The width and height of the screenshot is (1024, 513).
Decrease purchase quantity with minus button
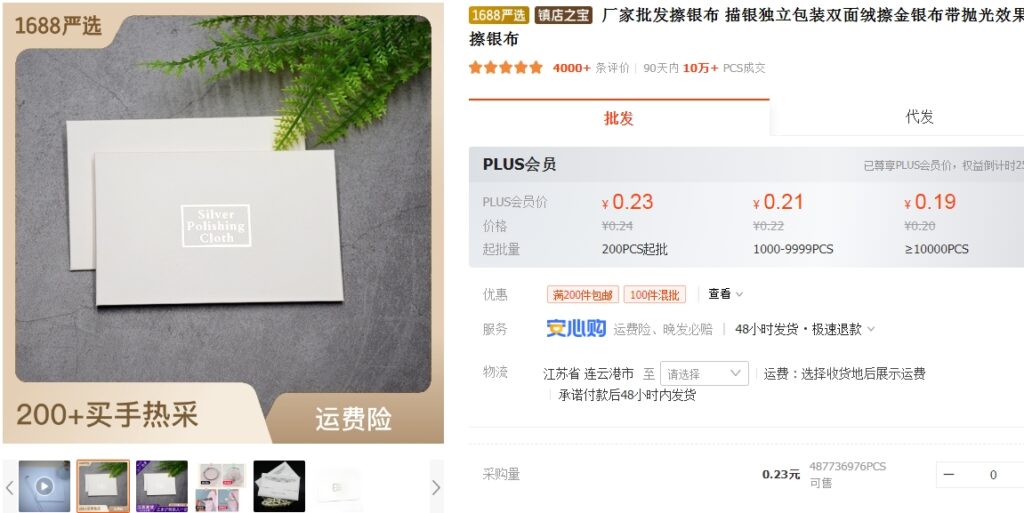pos(950,474)
